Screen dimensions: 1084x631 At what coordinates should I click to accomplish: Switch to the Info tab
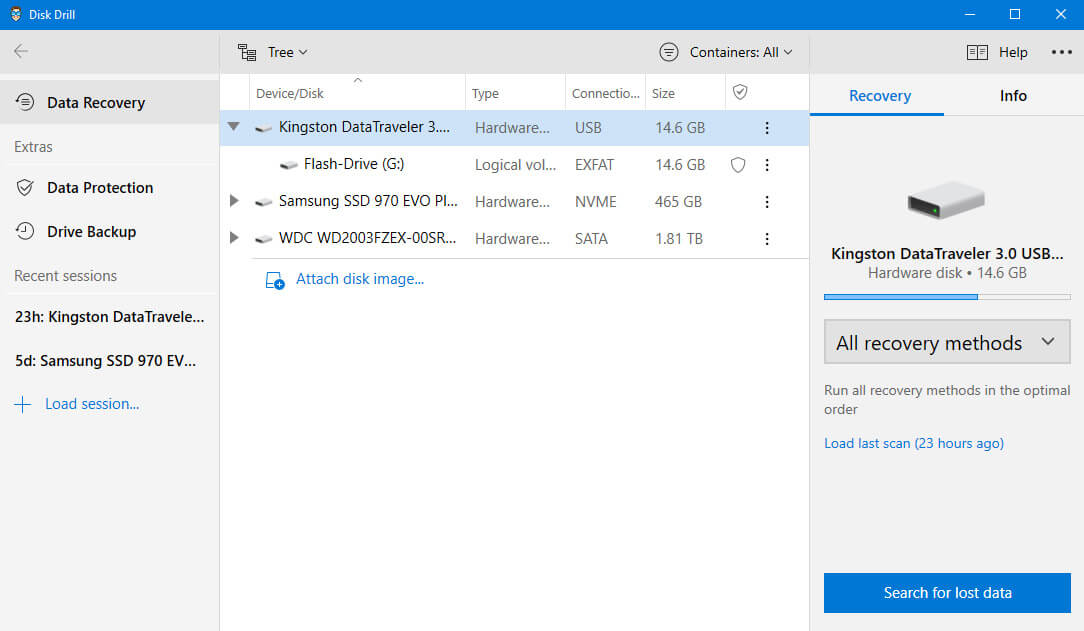(1012, 95)
